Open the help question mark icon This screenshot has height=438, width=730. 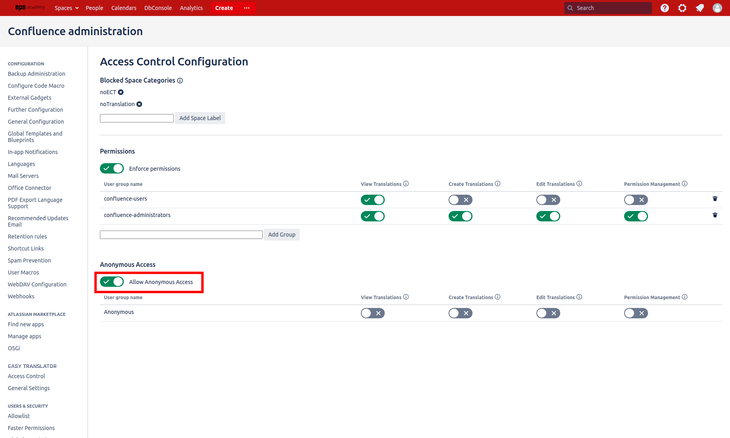point(665,8)
